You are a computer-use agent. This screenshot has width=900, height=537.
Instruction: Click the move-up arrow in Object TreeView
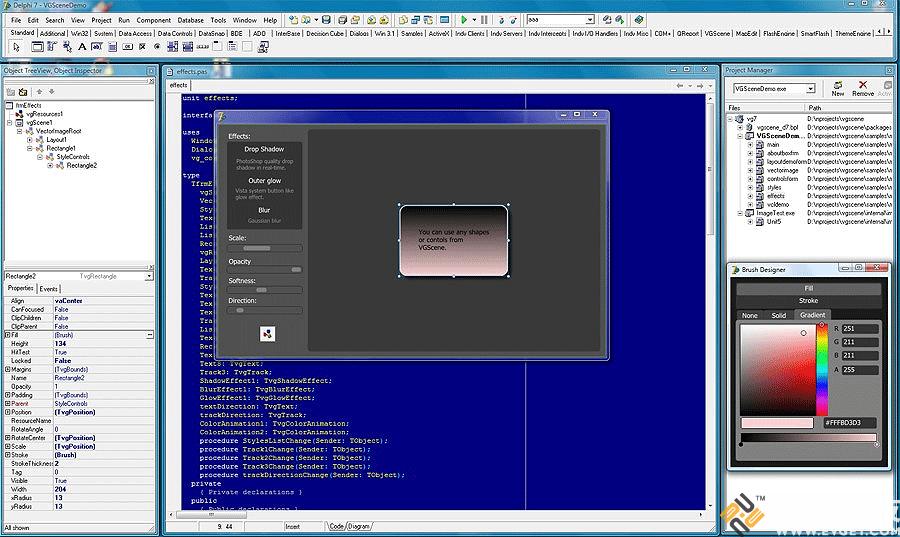coord(40,91)
